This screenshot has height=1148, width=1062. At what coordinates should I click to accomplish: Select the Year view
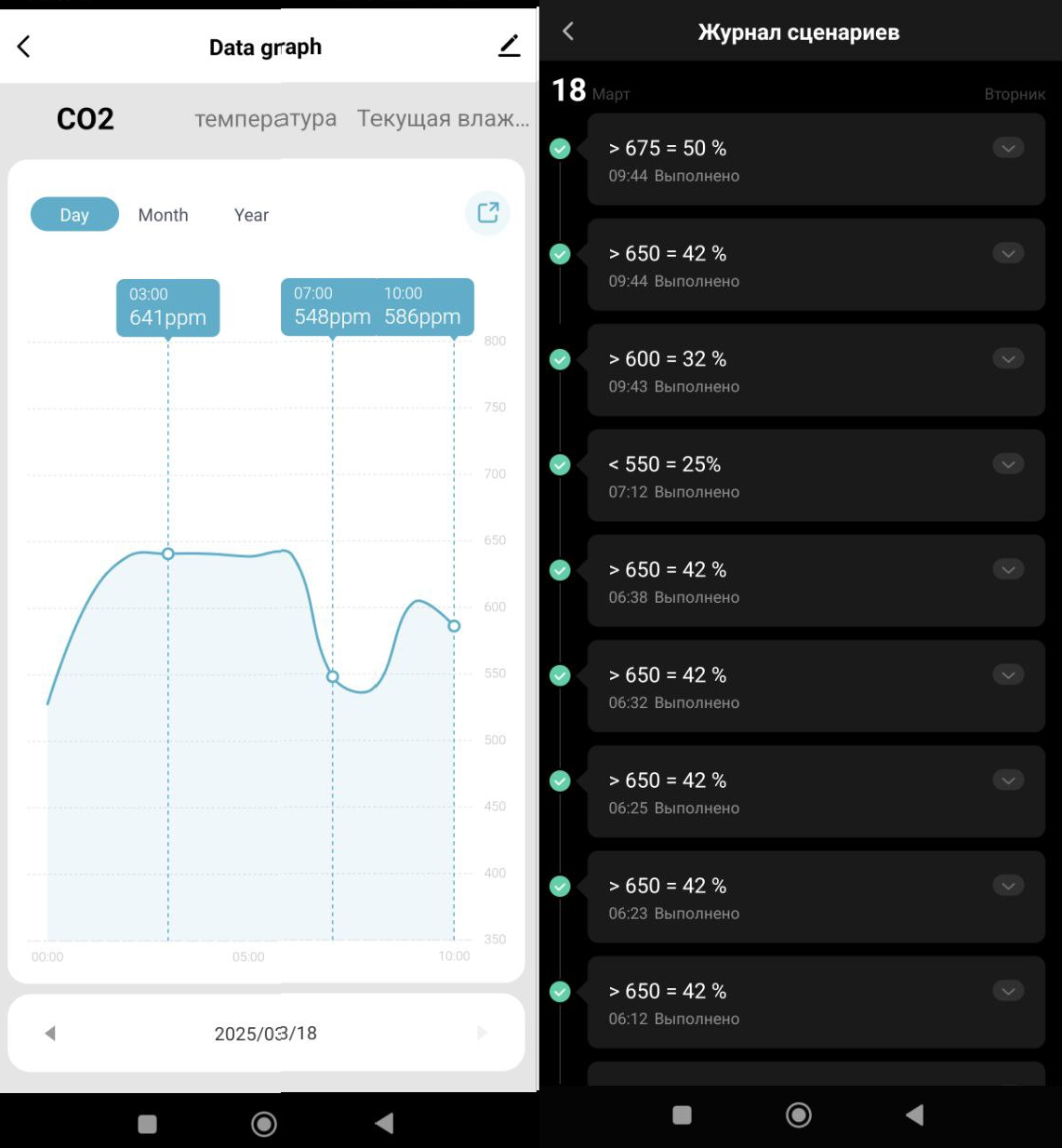pyautogui.click(x=251, y=215)
